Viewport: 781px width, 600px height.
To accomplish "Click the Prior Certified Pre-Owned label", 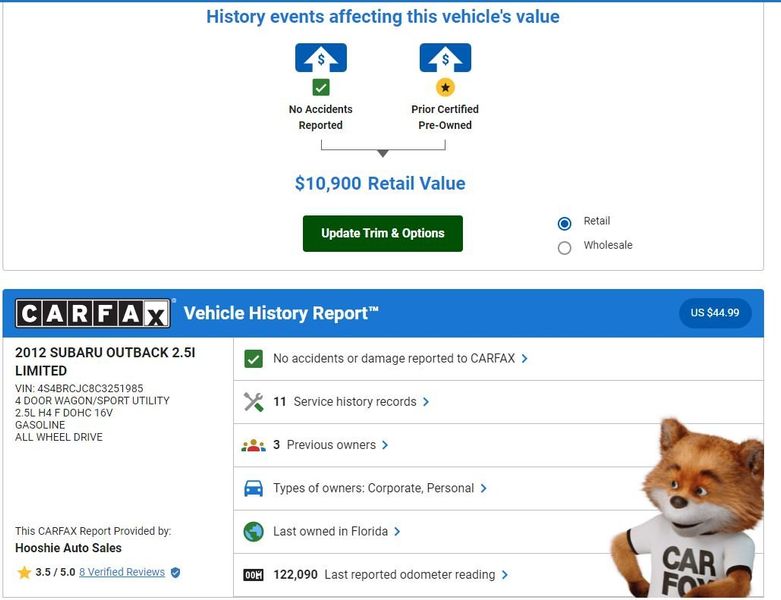I will (445, 117).
